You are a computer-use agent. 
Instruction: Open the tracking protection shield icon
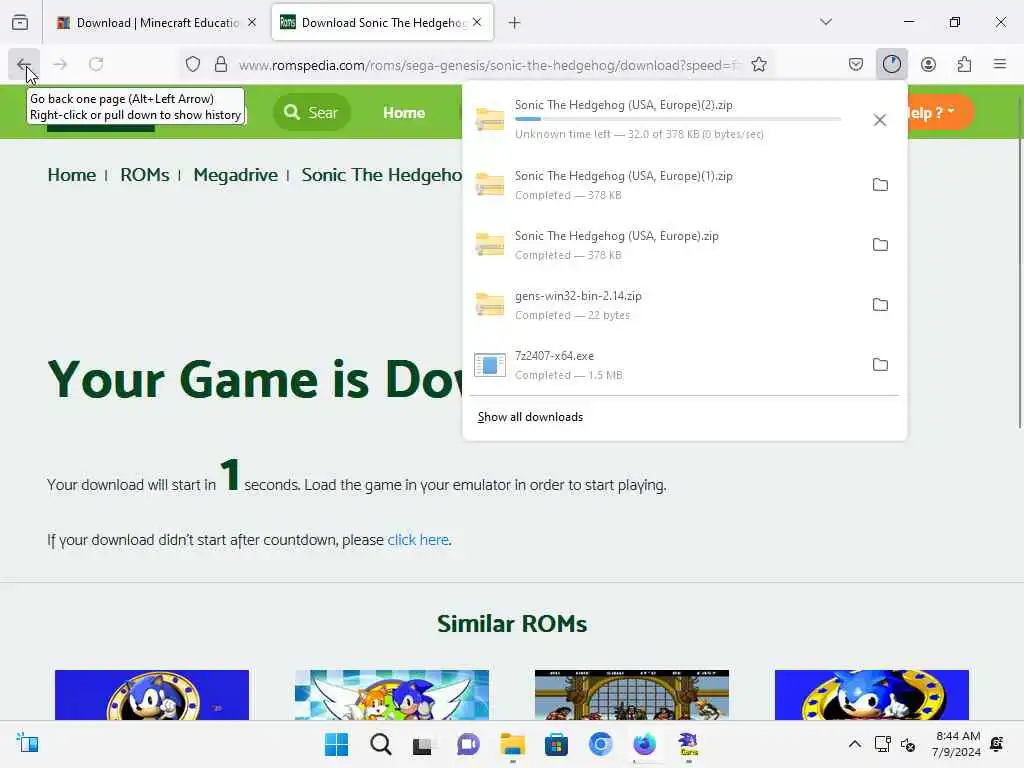coord(193,64)
